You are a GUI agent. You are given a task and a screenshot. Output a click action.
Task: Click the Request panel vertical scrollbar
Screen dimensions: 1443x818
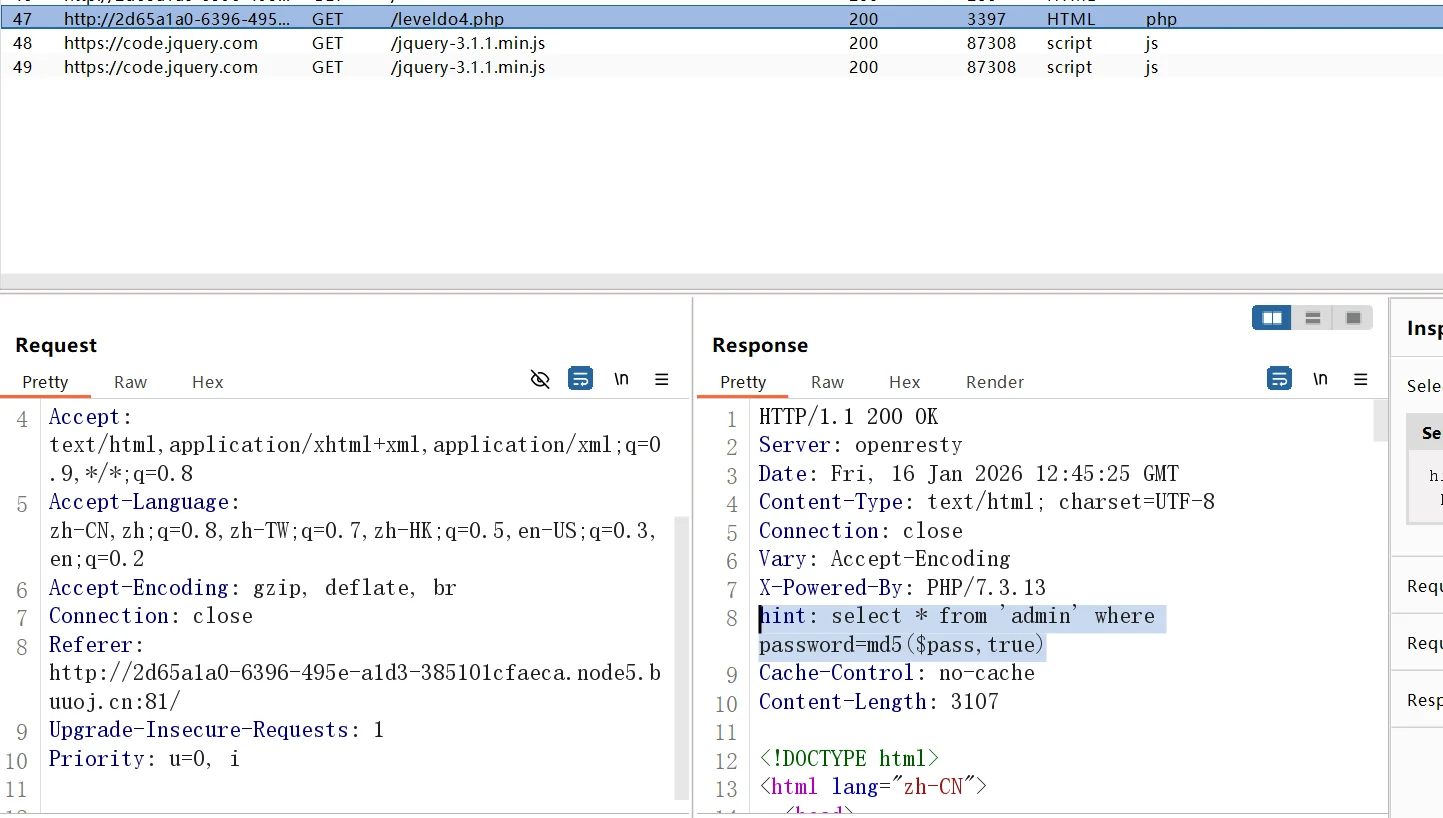[x=682, y=600]
